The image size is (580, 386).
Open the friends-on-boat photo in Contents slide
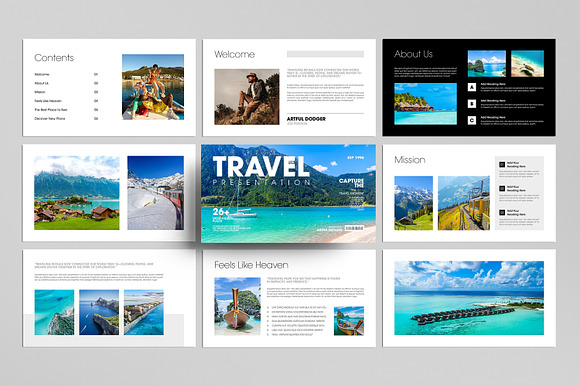(153, 87)
